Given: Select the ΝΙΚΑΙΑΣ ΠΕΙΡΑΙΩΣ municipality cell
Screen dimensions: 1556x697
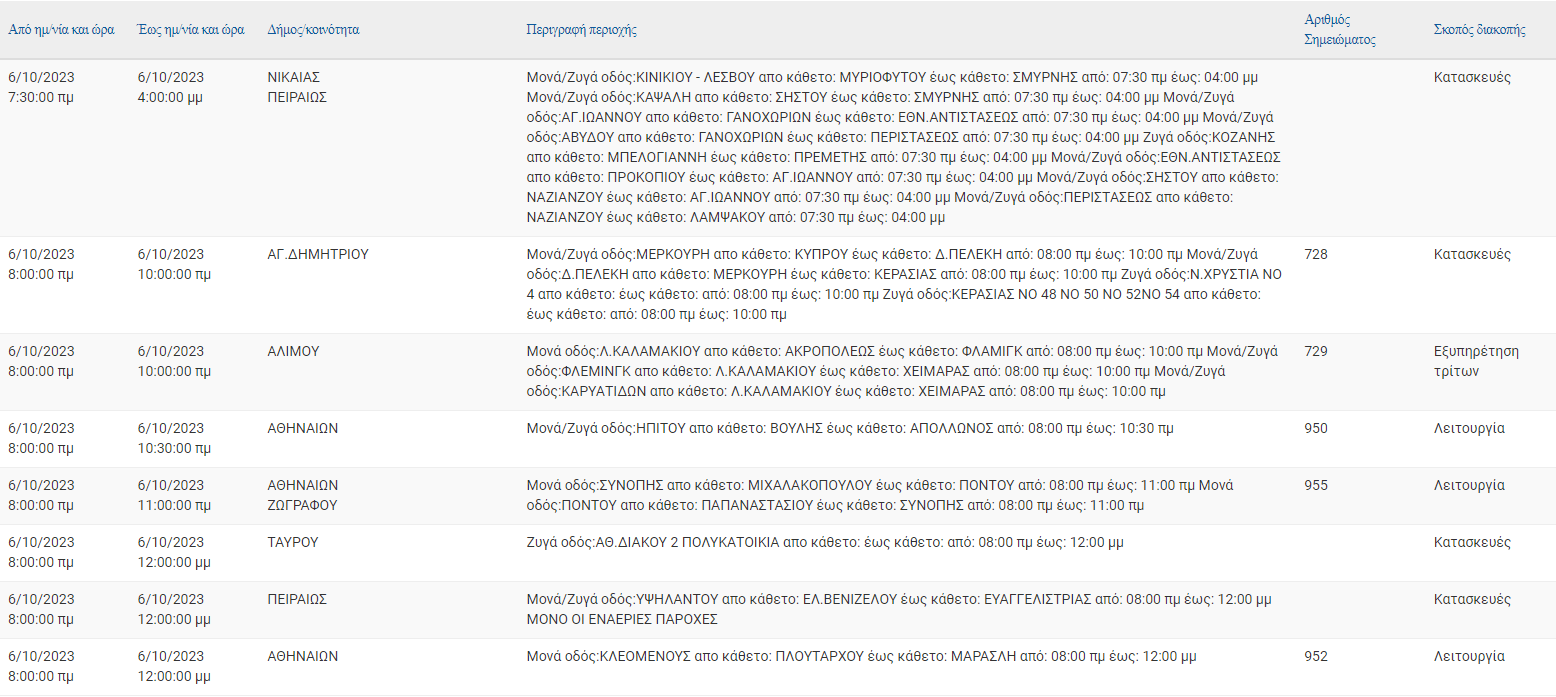Looking at the screenshot, I should pyautogui.click(x=298, y=87).
